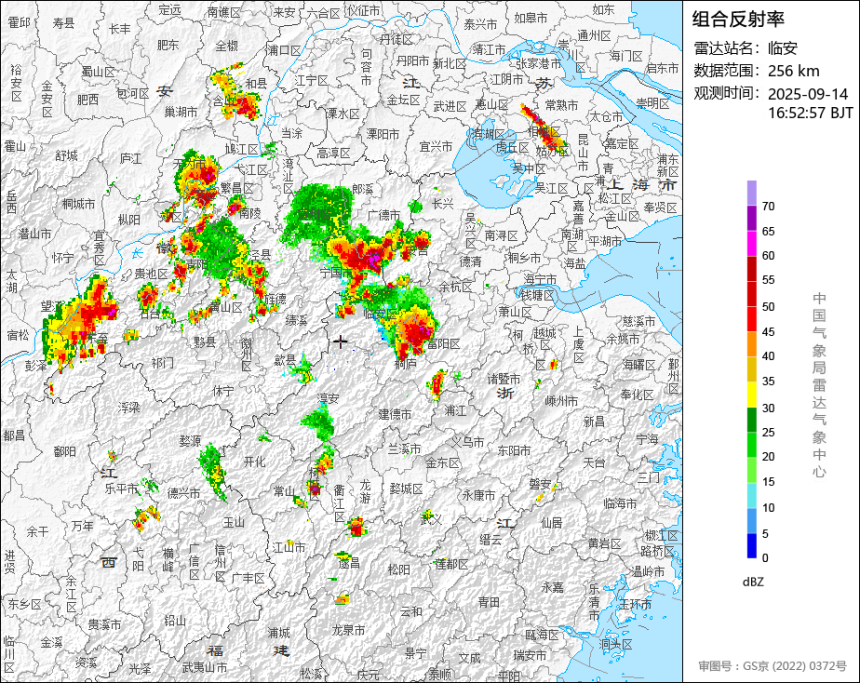860x683 pixels.
Task: Click the 萧山区 map label
Action: click(515, 312)
